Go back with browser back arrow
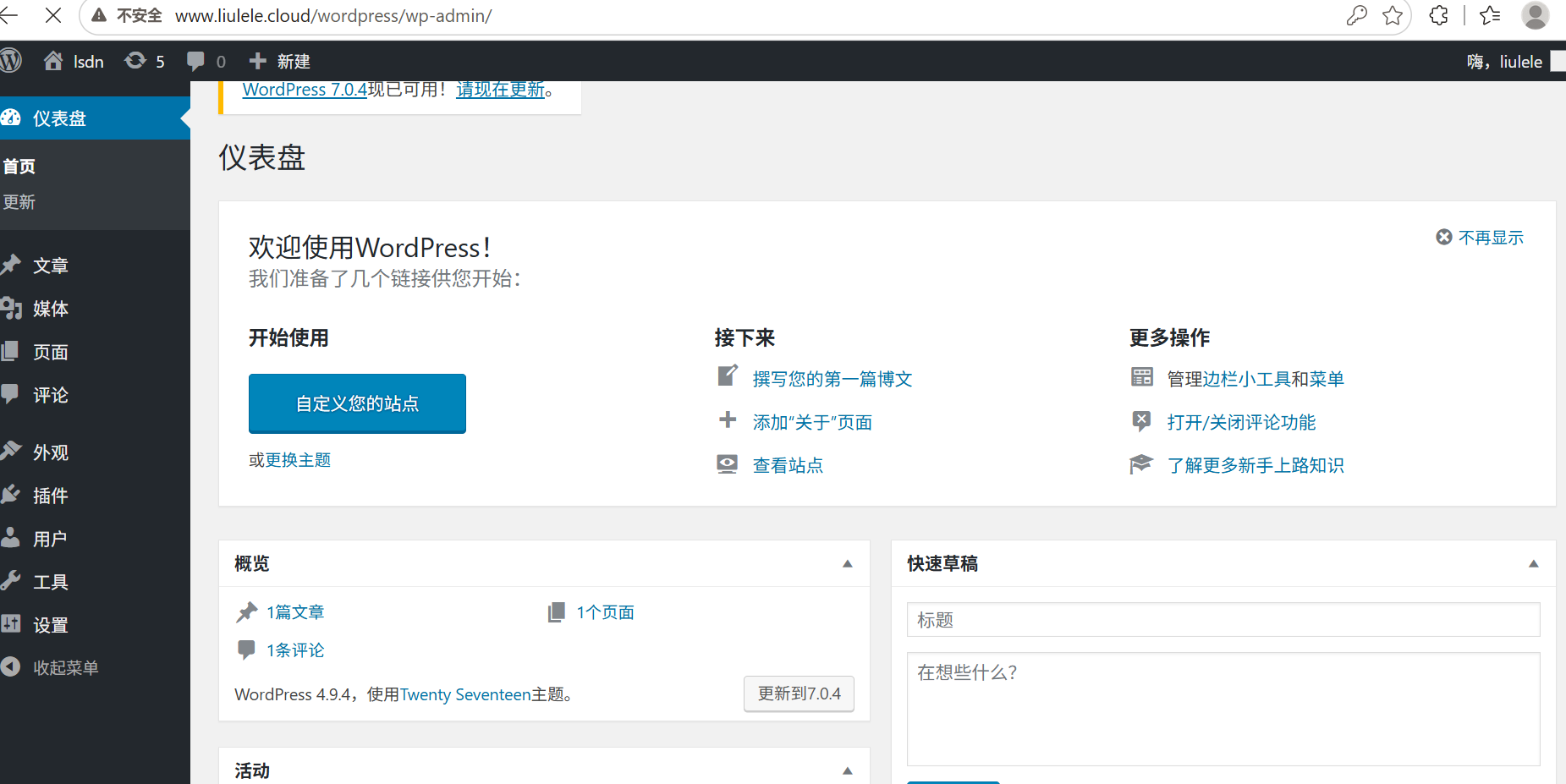Screen dimensions: 1566x784 coord(8,15)
